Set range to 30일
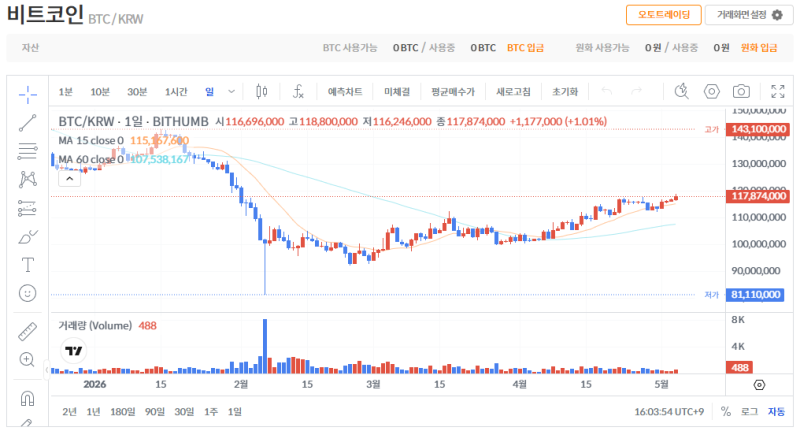The image size is (800, 431). pos(184,412)
